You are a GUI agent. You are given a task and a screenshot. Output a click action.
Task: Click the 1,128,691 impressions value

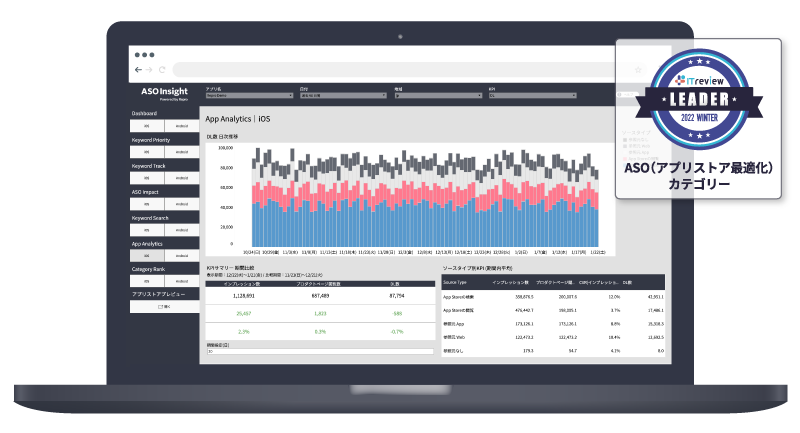click(243, 296)
